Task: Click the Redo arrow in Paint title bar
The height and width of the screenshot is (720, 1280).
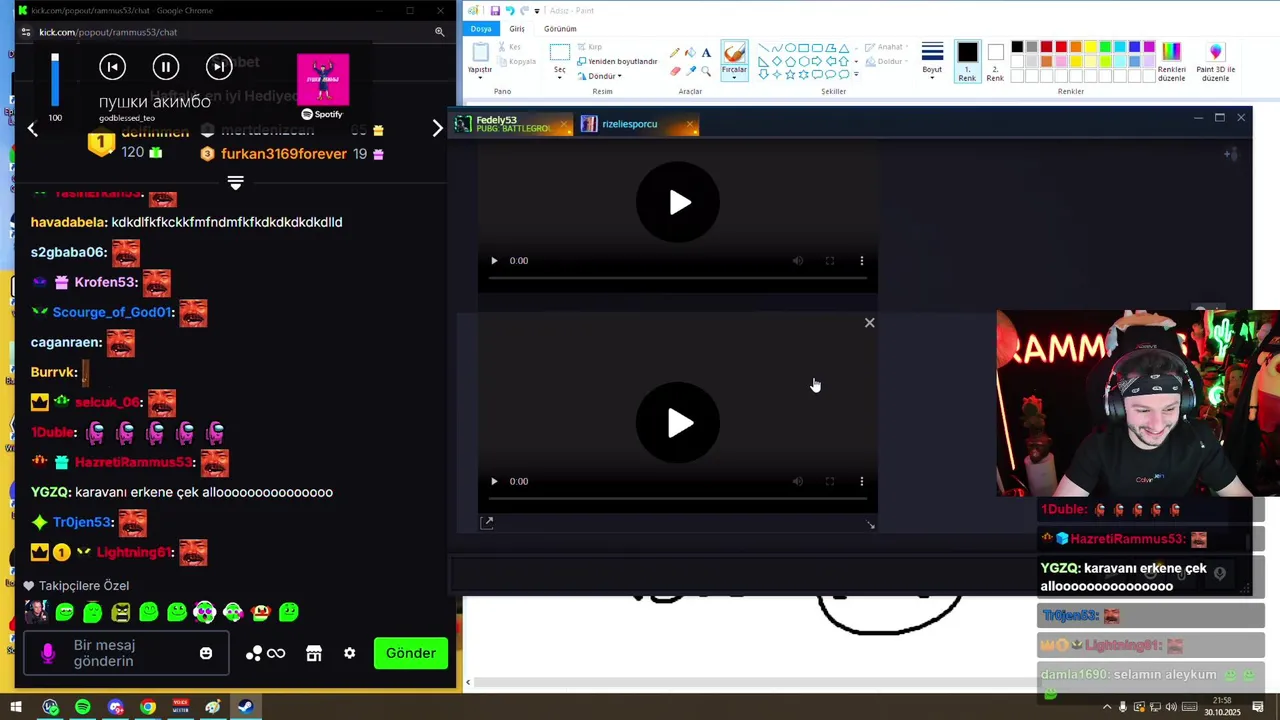Action: (x=524, y=10)
